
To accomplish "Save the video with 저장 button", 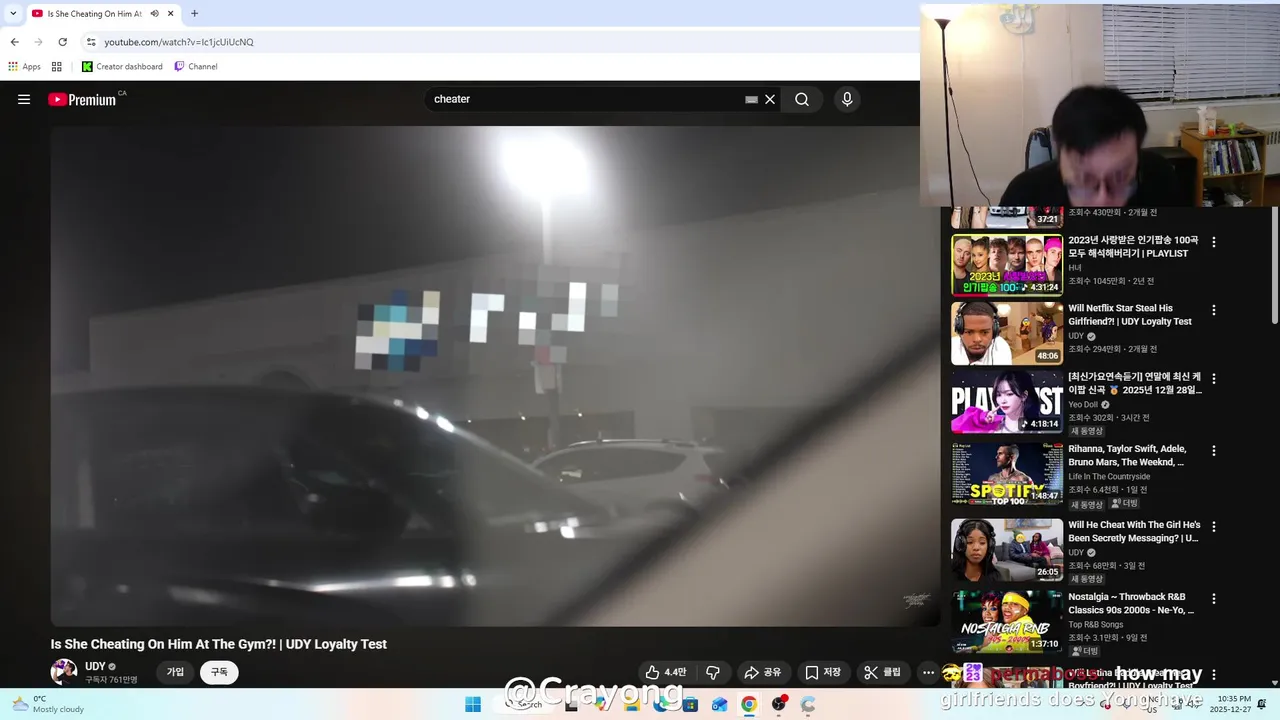I will [823, 672].
